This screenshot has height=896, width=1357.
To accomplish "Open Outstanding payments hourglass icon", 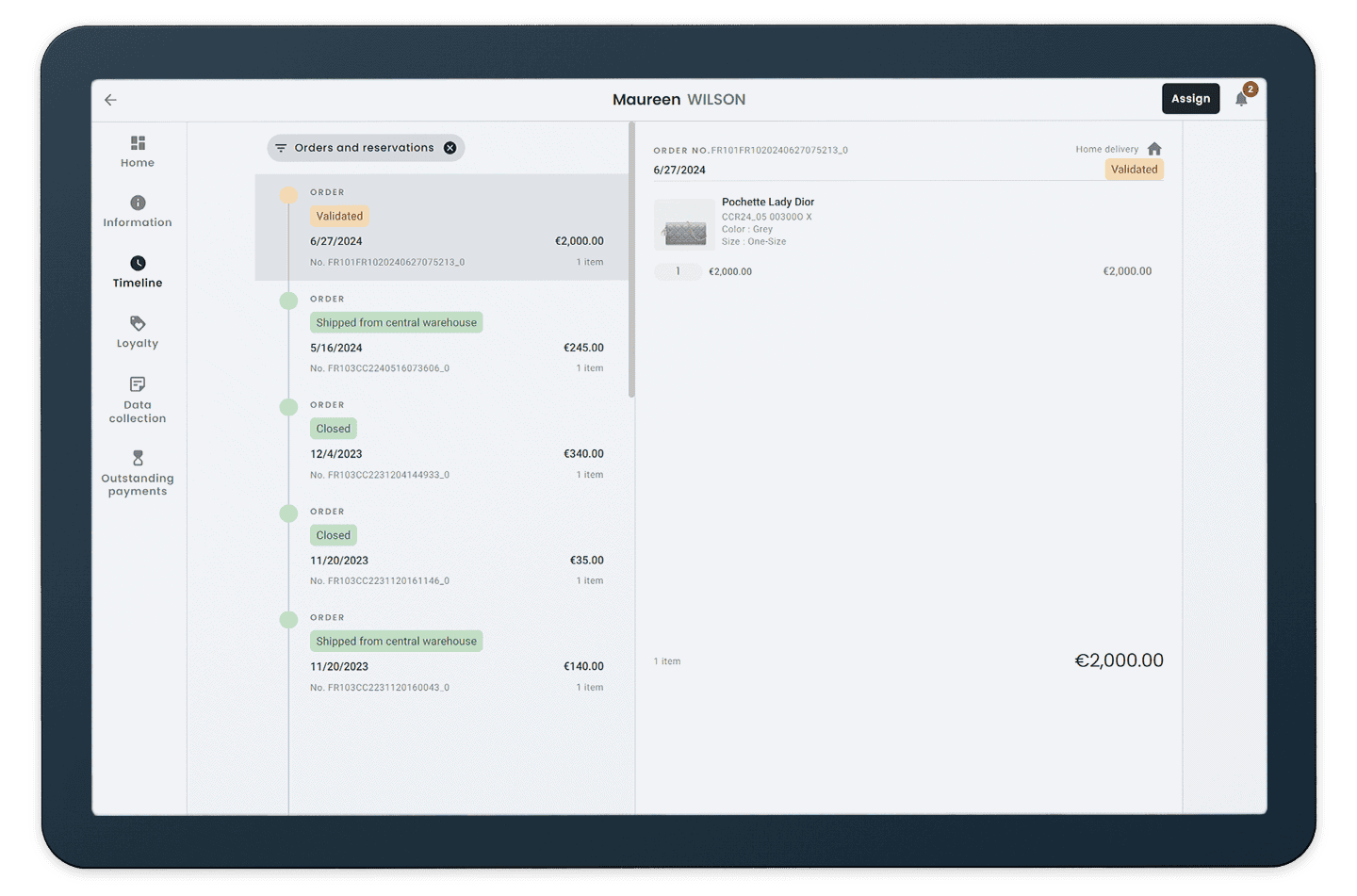I will (138, 458).
